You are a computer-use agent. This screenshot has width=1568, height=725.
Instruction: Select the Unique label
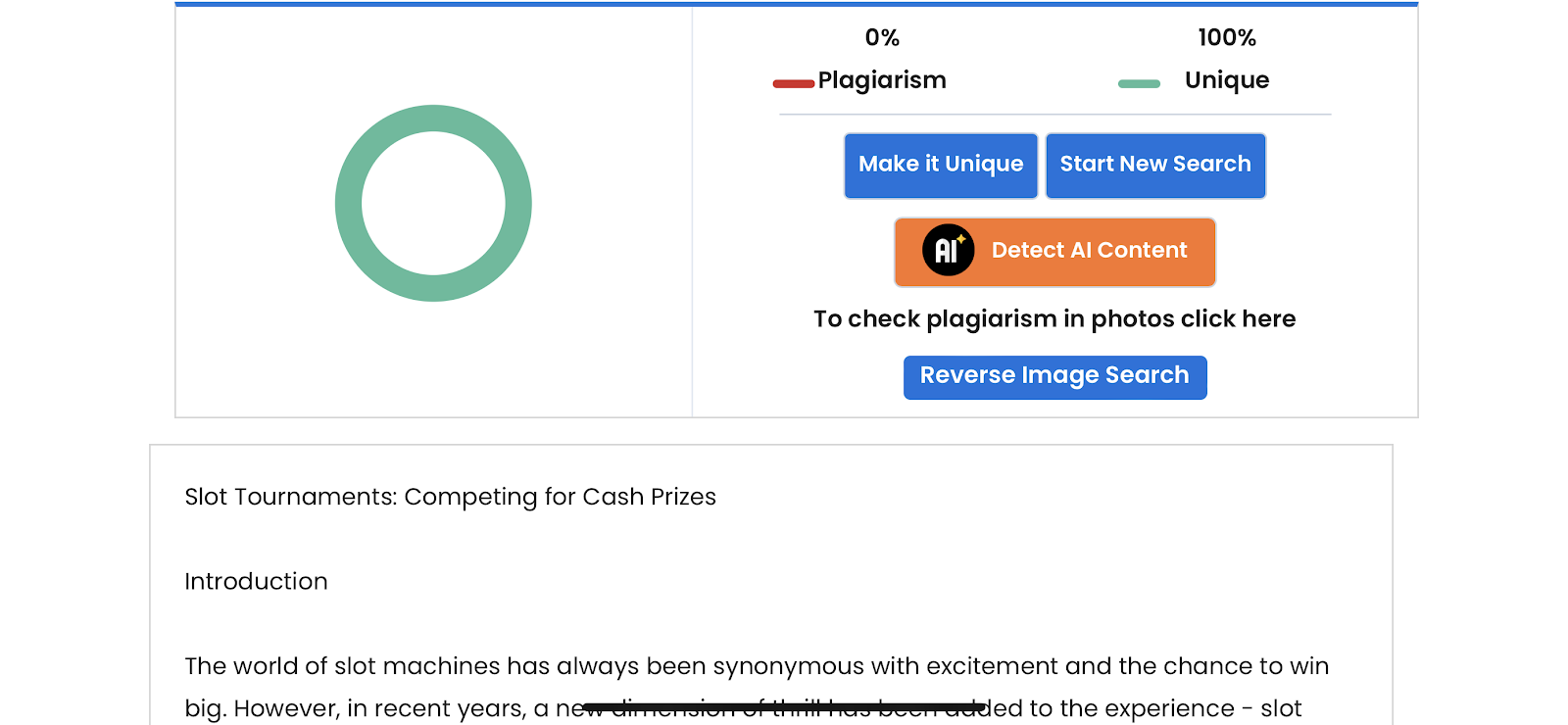click(1226, 80)
